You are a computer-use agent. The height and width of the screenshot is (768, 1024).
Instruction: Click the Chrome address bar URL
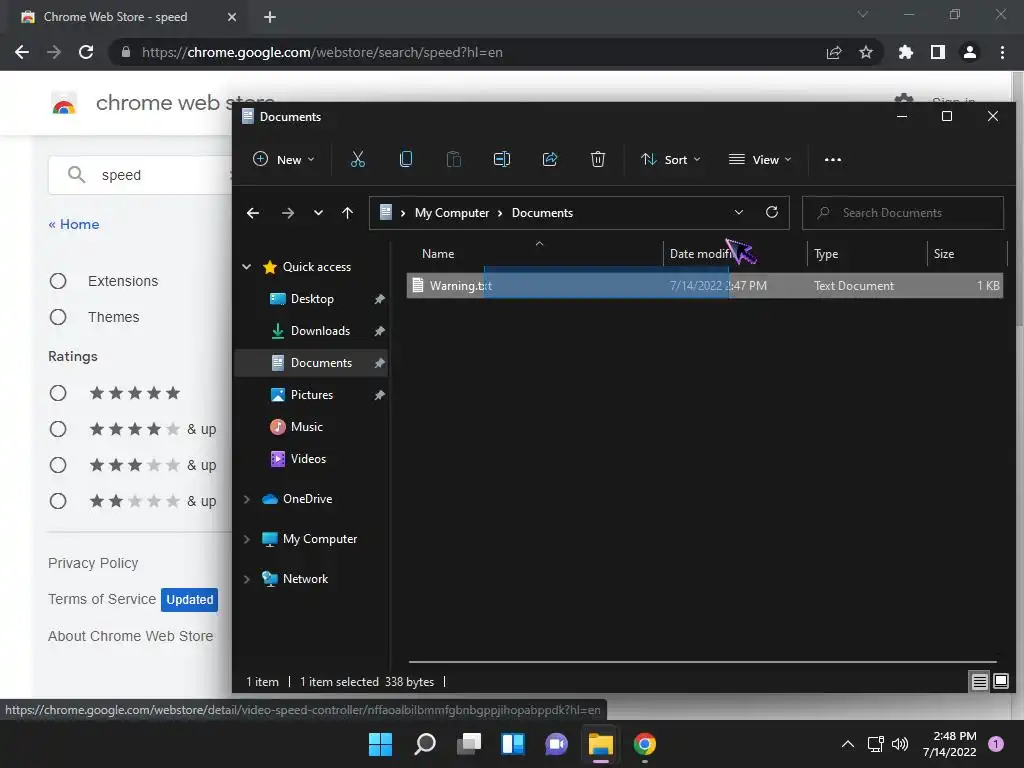click(x=322, y=52)
